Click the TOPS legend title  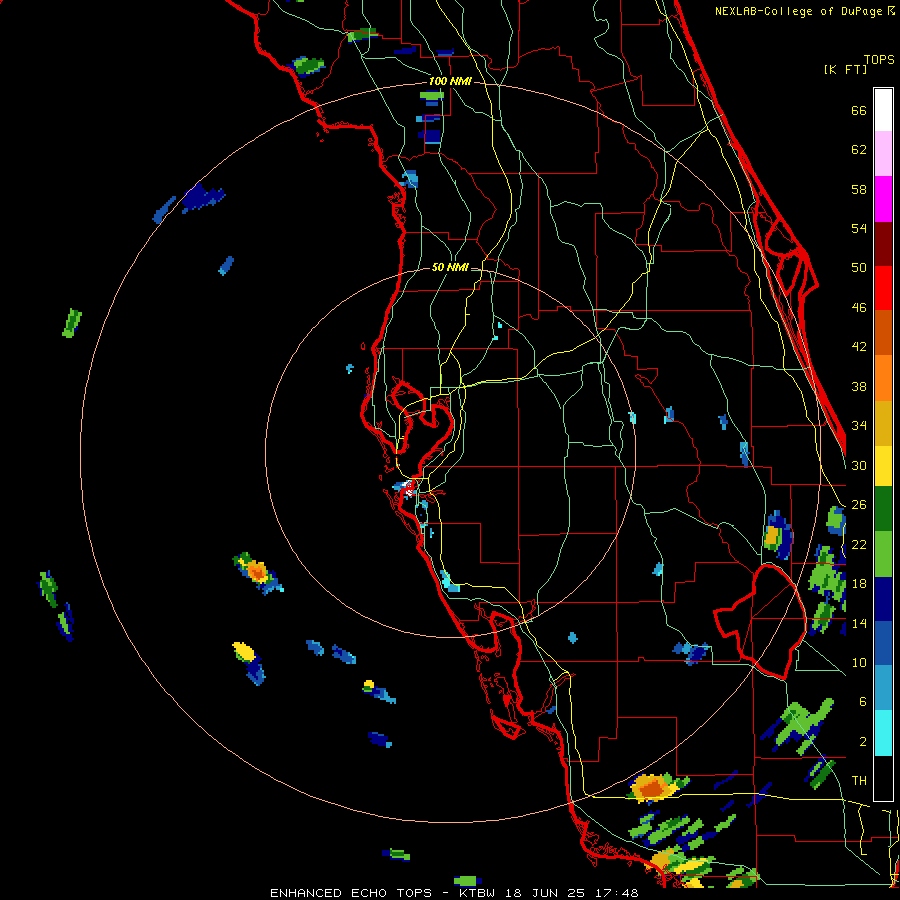tap(879, 60)
